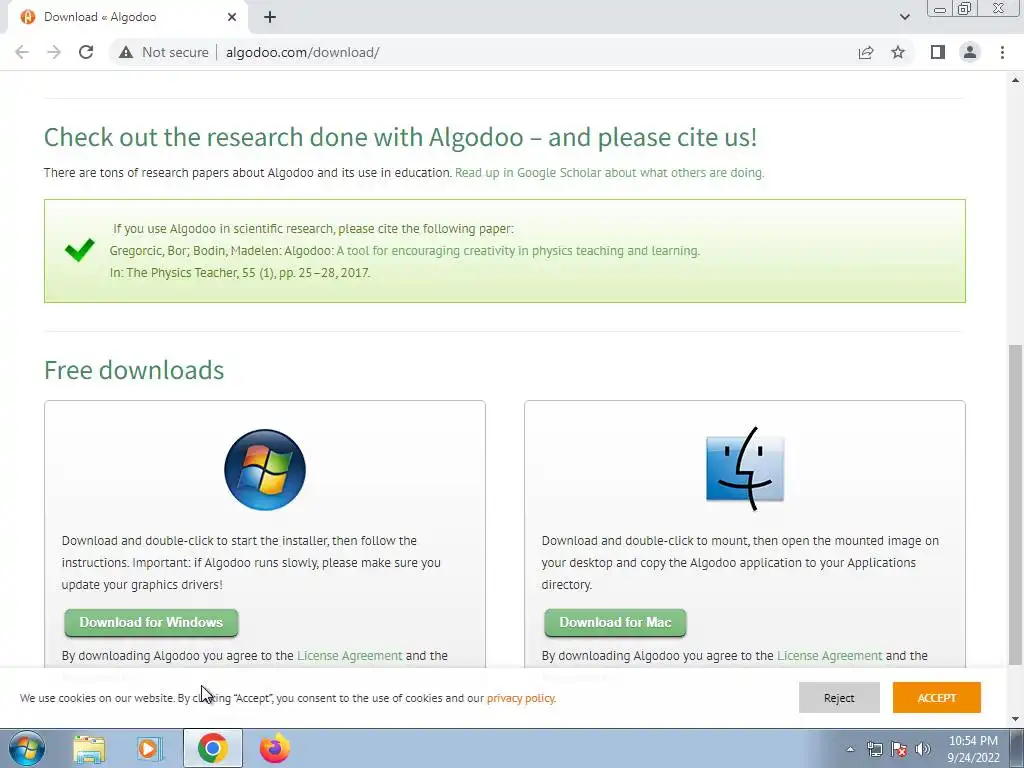Bookmark this page with the star
This screenshot has width=1024, height=768.
click(x=898, y=52)
